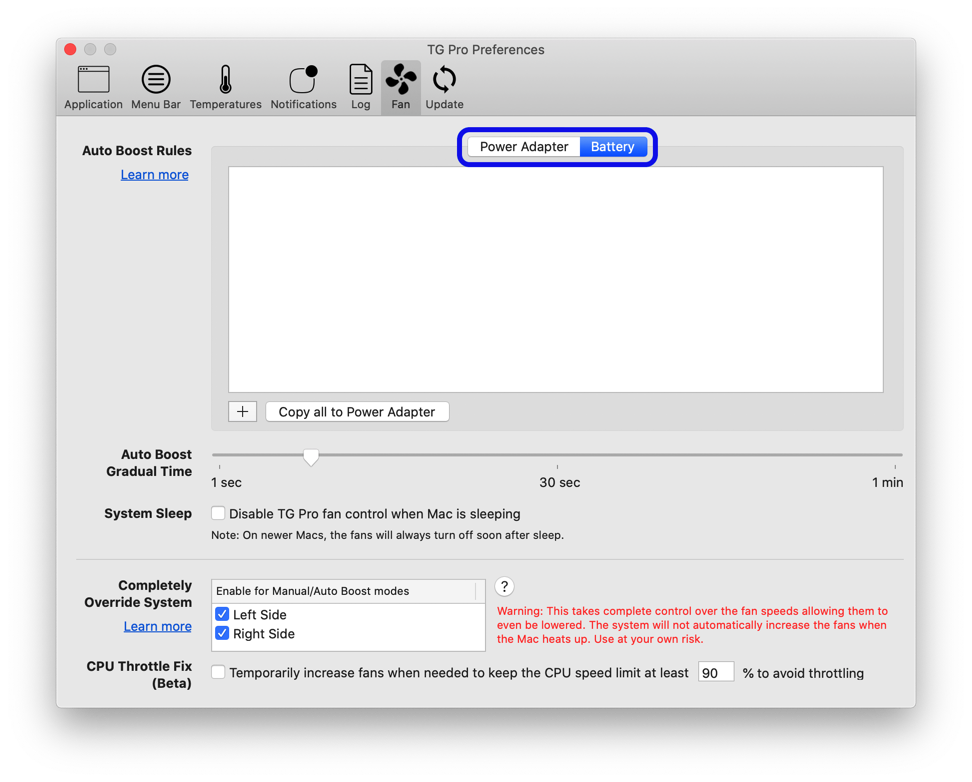972x782 pixels.
Task: Click the 30 sec slider label
Action: (559, 482)
